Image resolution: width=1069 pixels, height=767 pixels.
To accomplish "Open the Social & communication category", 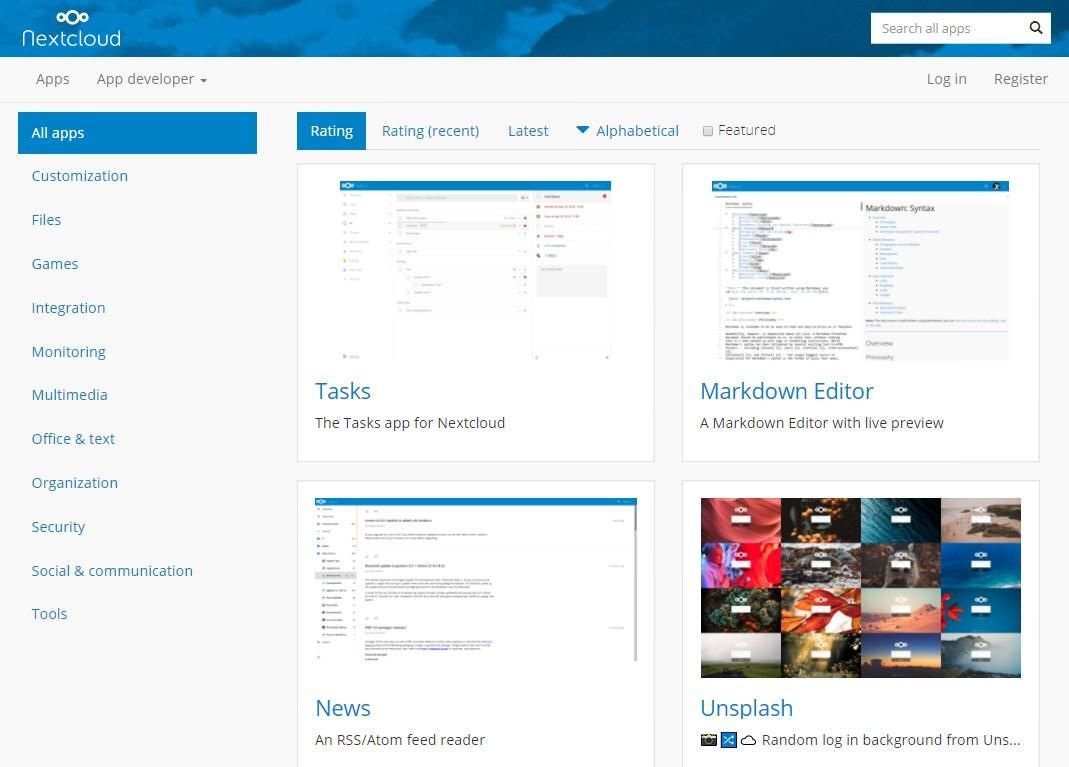I will click(112, 571).
